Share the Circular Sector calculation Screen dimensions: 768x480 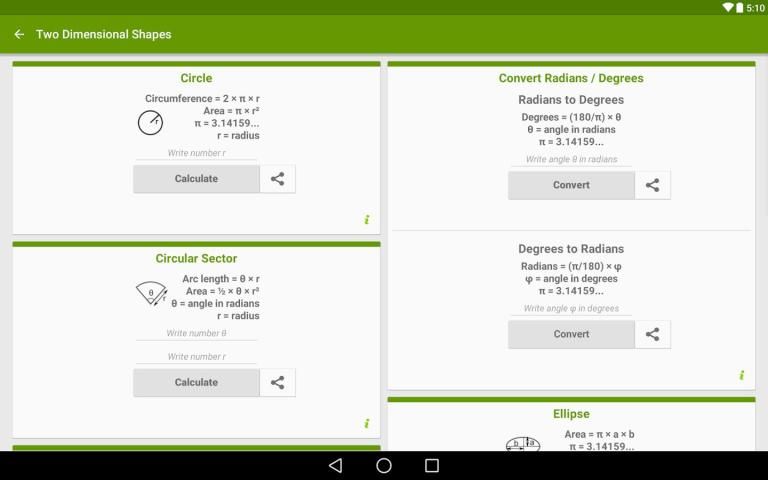coord(277,382)
